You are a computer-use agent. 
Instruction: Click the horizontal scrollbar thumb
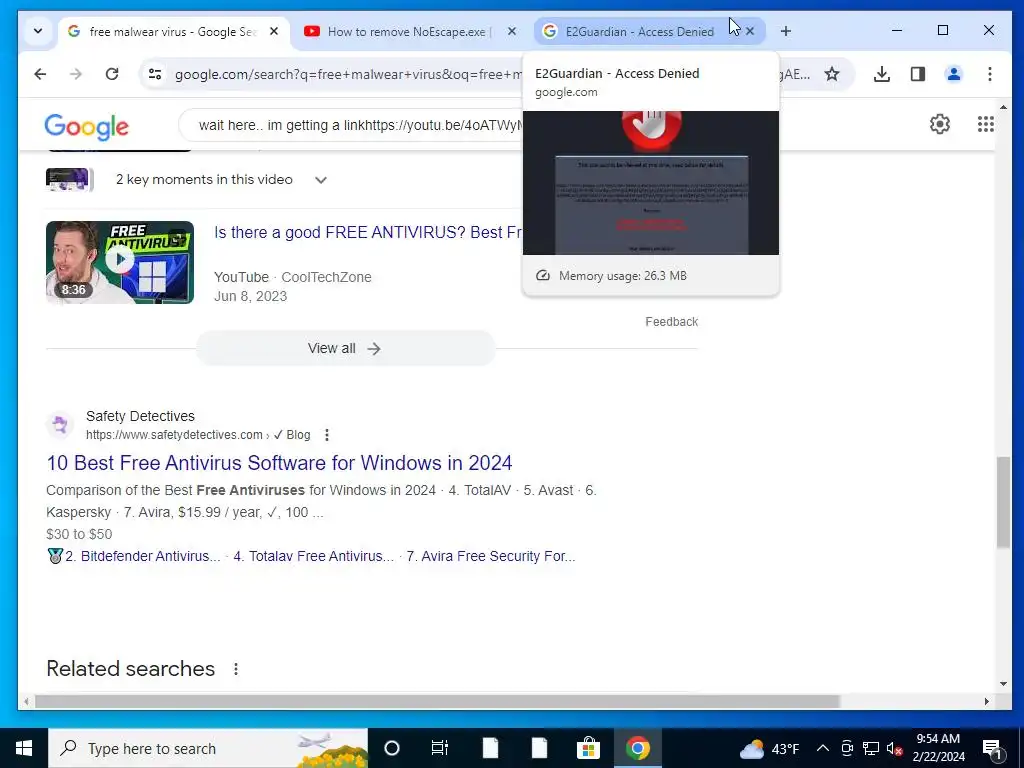pyautogui.click(x=437, y=701)
